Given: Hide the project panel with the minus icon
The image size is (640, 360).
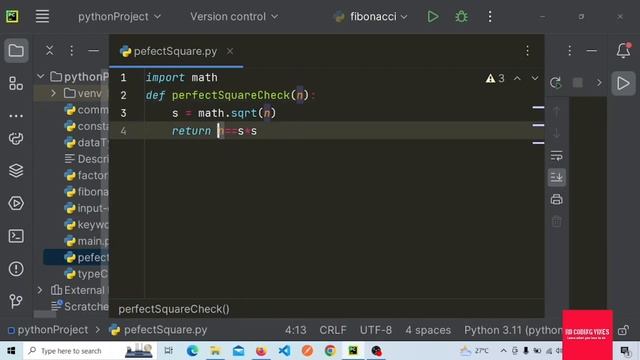Looking at the screenshot, I should [93, 51].
